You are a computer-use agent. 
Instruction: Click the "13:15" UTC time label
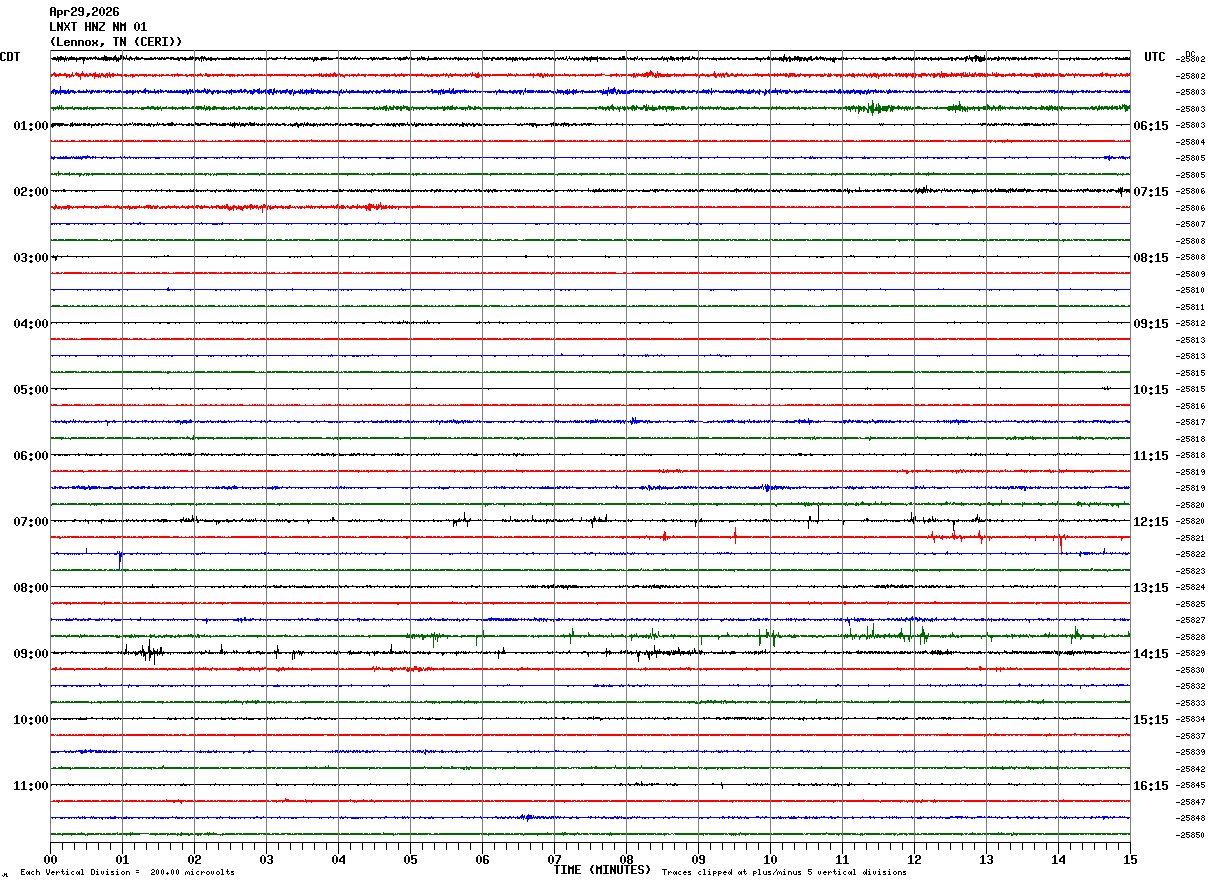(x=1151, y=588)
